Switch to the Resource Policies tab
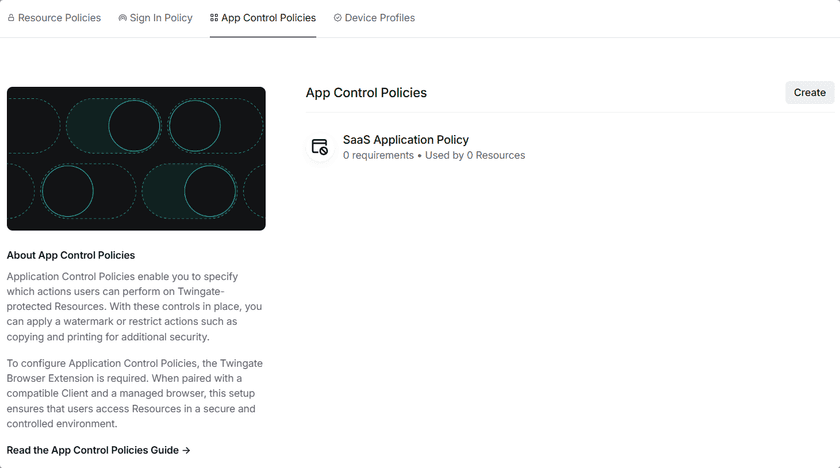The image size is (840, 468). coord(59,18)
